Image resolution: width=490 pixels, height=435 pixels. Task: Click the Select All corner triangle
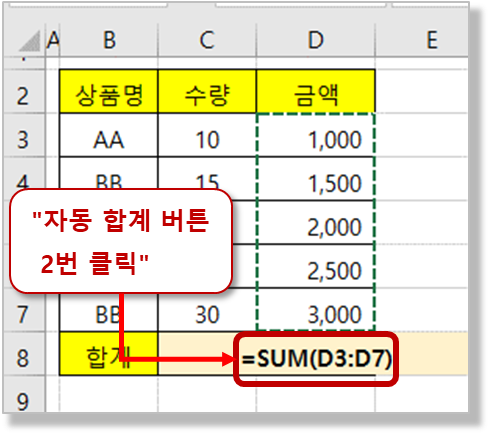pyautogui.click(x=30, y=42)
